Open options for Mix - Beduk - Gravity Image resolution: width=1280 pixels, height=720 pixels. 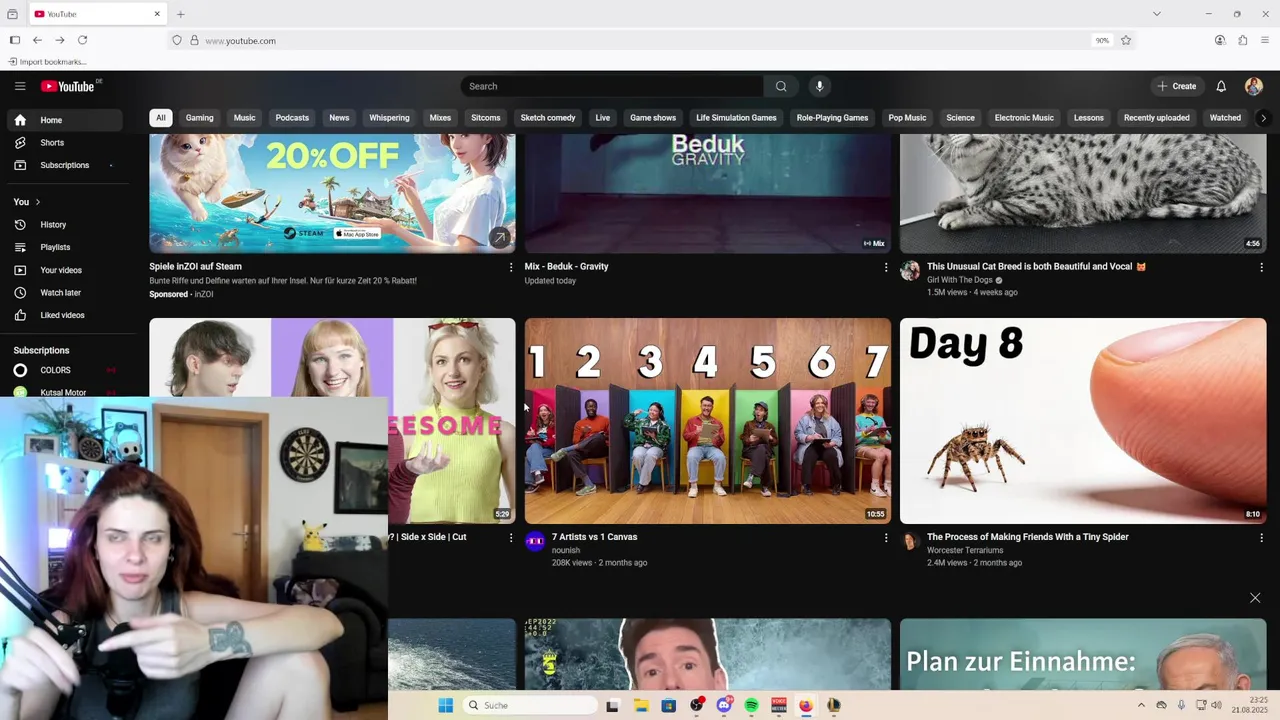click(x=885, y=267)
